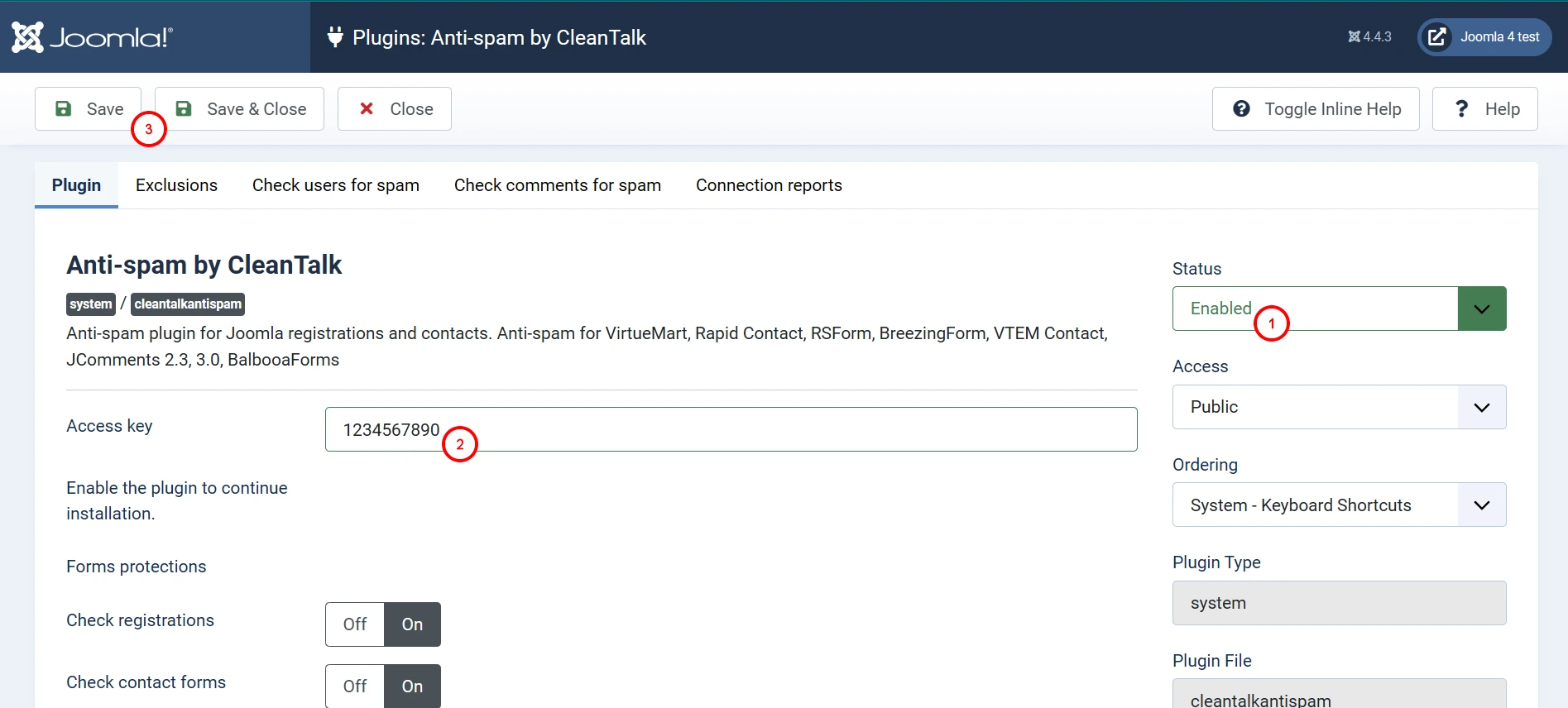
Task: Set Check registrations to On
Action: 412,624
